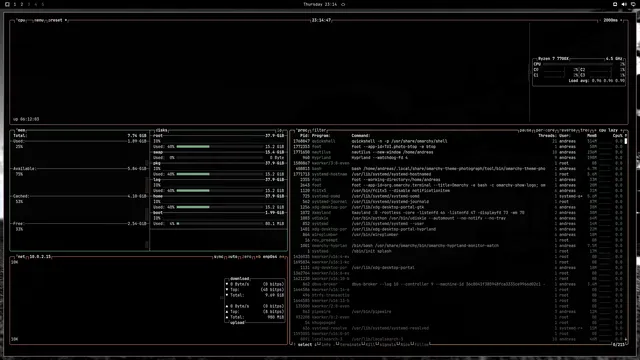Toggle process tree view
Viewport: 640px width, 360px height.
(585, 130)
